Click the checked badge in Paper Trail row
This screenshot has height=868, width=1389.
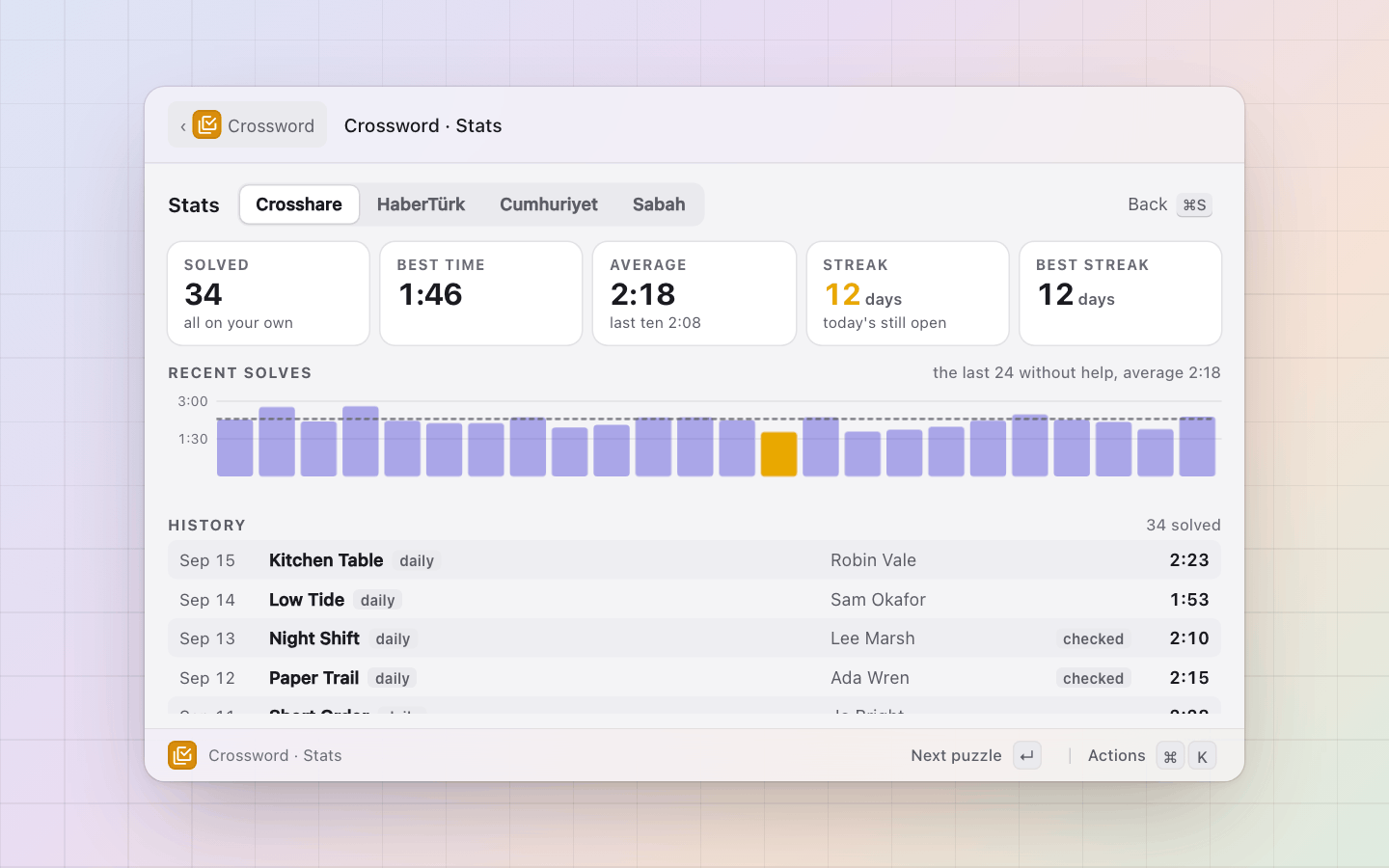tap(1093, 679)
